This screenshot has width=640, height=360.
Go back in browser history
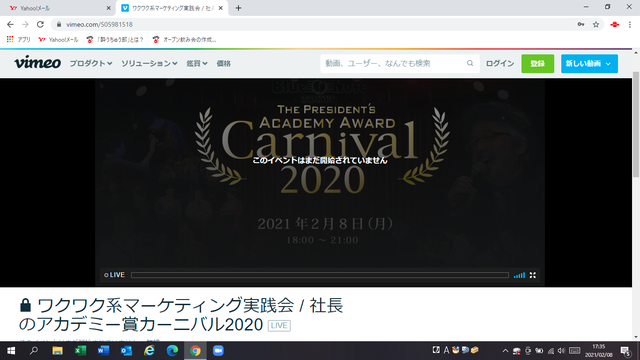[x=10, y=24]
